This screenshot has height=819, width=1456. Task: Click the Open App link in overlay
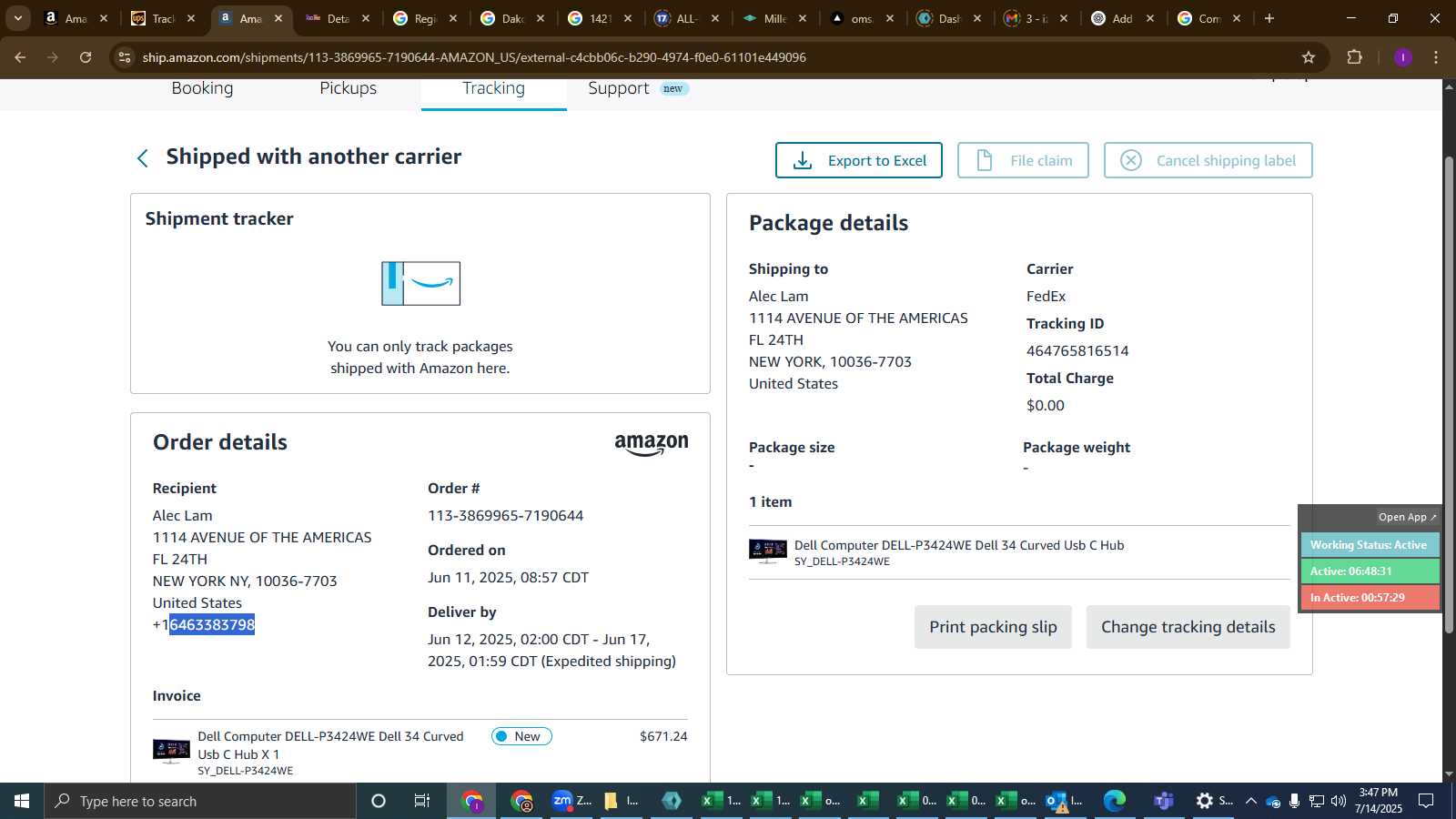click(1407, 517)
